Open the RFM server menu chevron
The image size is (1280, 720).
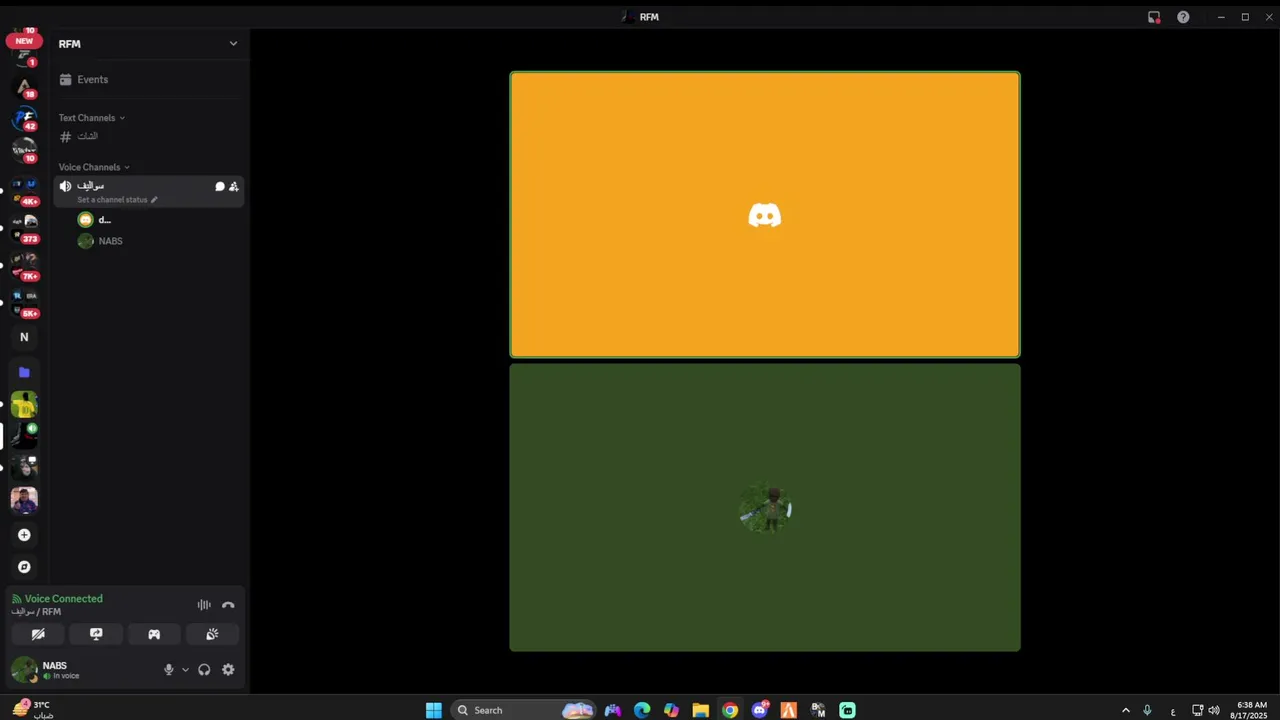click(x=233, y=44)
